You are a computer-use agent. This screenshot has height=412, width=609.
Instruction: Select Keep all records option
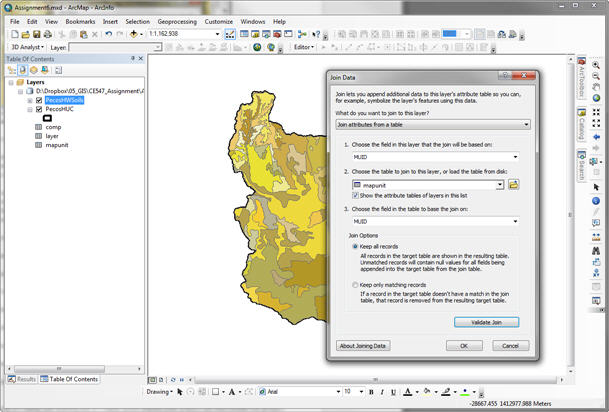coord(355,247)
